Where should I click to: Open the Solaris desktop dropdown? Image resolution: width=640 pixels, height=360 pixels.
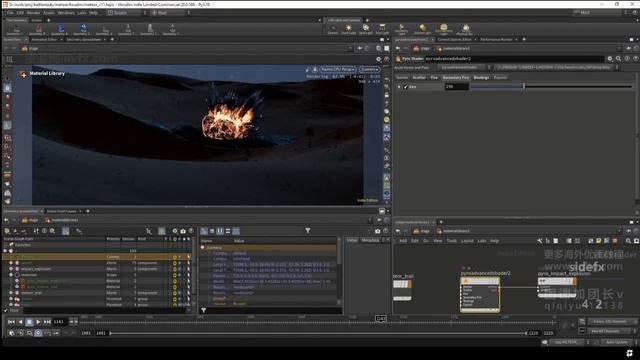pyautogui.click(x=127, y=13)
